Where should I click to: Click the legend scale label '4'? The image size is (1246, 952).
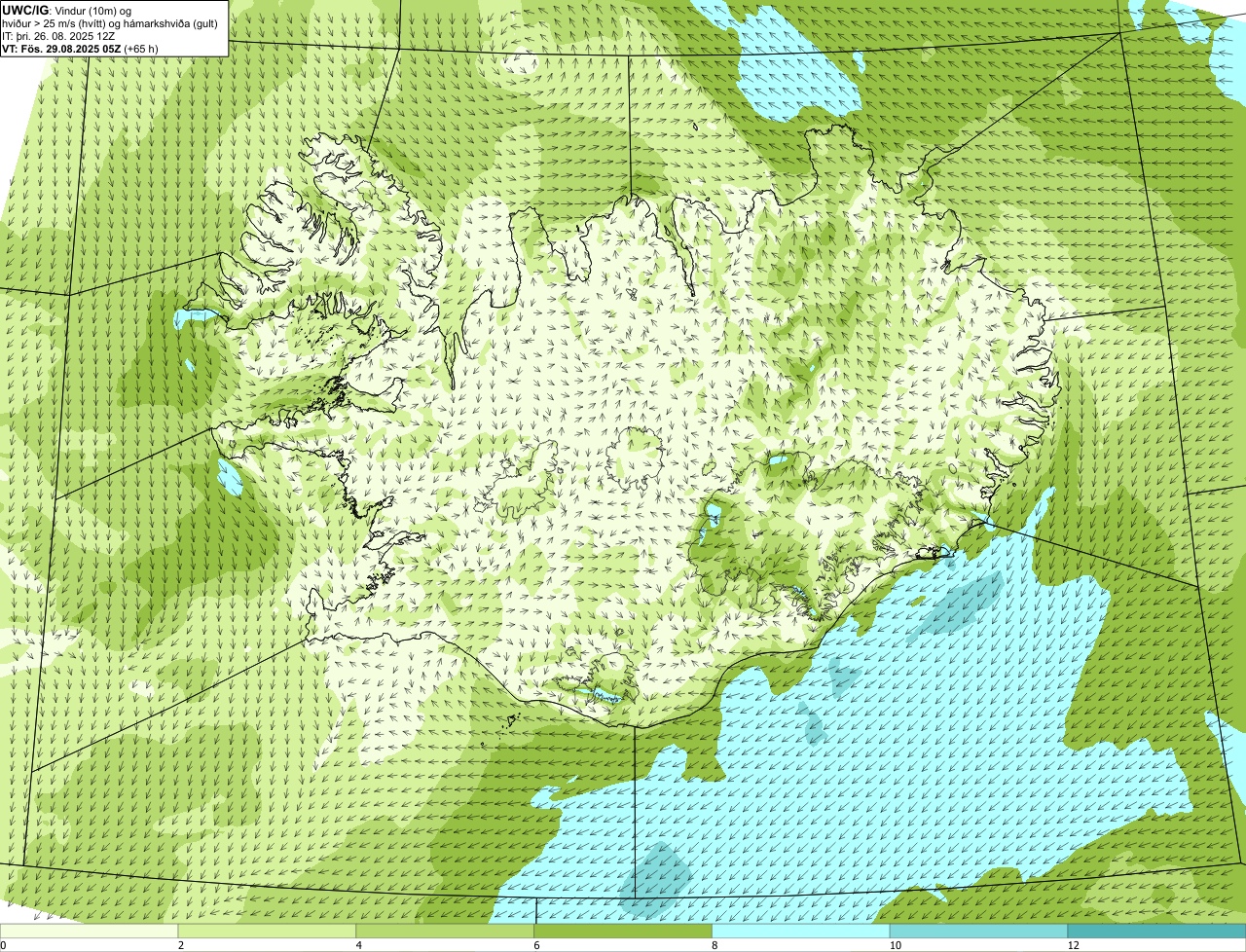(x=359, y=945)
